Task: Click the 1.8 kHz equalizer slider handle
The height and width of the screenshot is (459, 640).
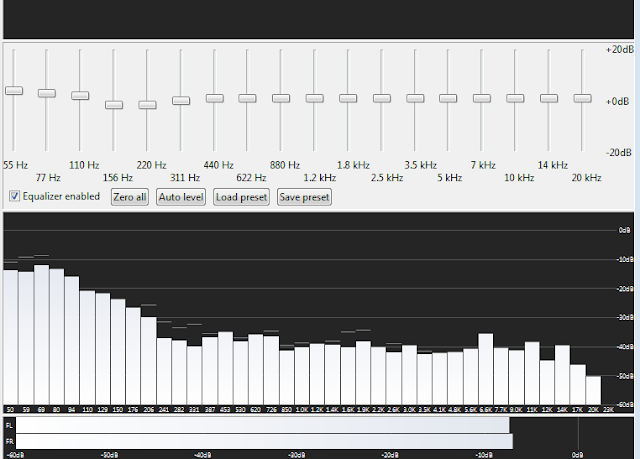Action: pyautogui.click(x=348, y=98)
